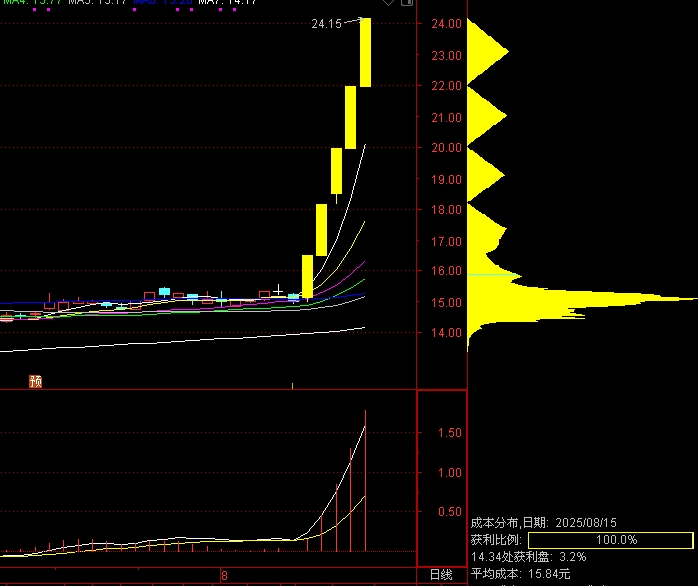Click the cyan average cost line in distribution

click(x=492, y=275)
